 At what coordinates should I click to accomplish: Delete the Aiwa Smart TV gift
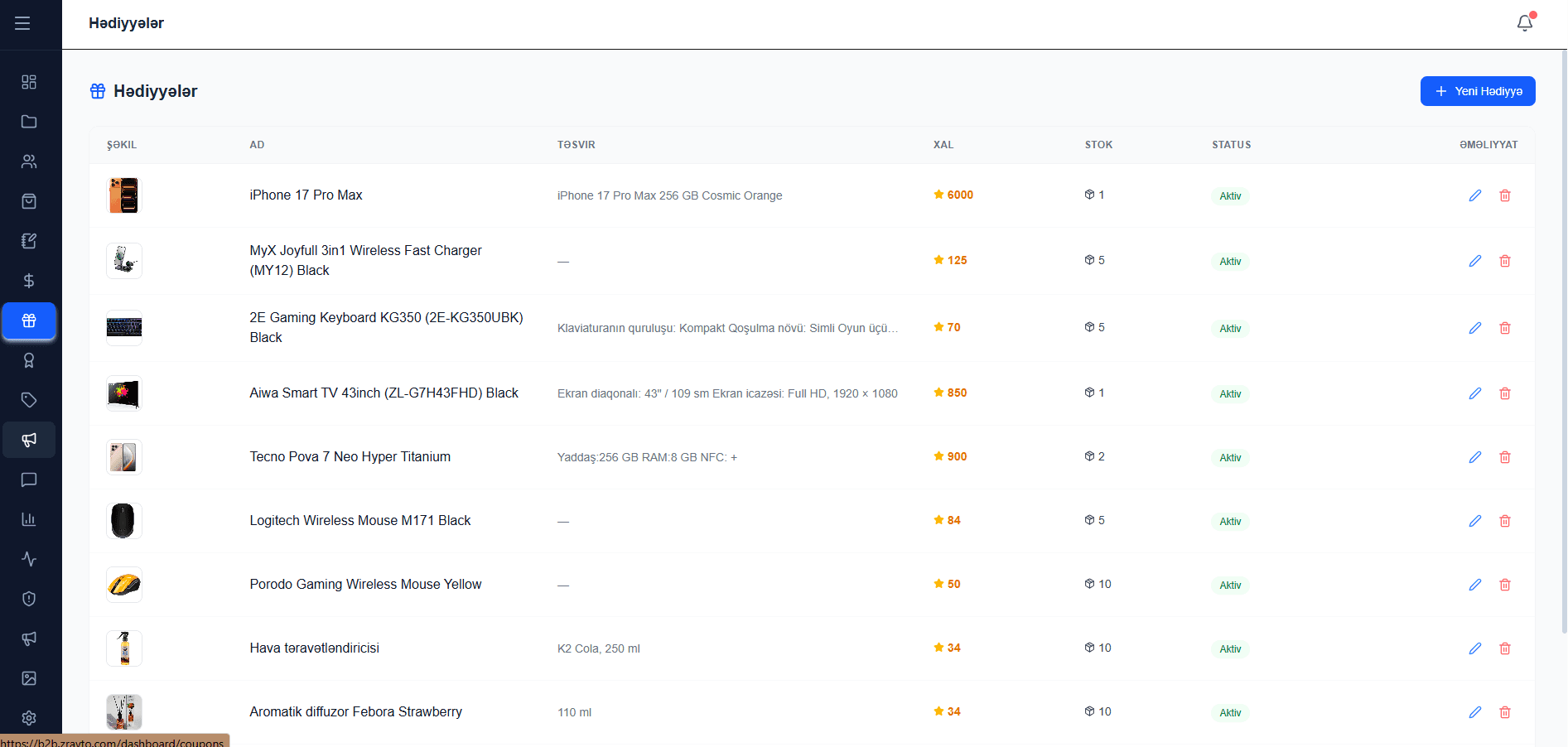1505,393
